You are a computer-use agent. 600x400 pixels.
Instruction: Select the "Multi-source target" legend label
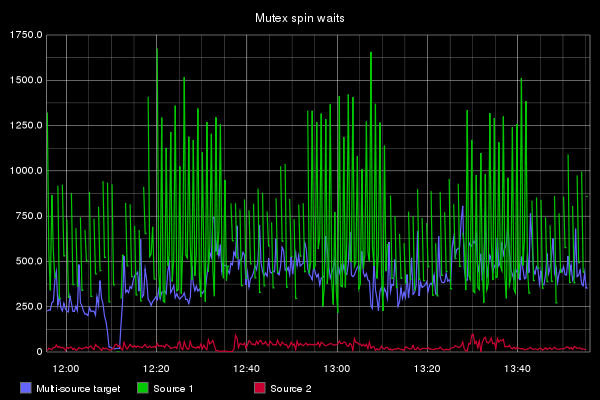pos(78,388)
